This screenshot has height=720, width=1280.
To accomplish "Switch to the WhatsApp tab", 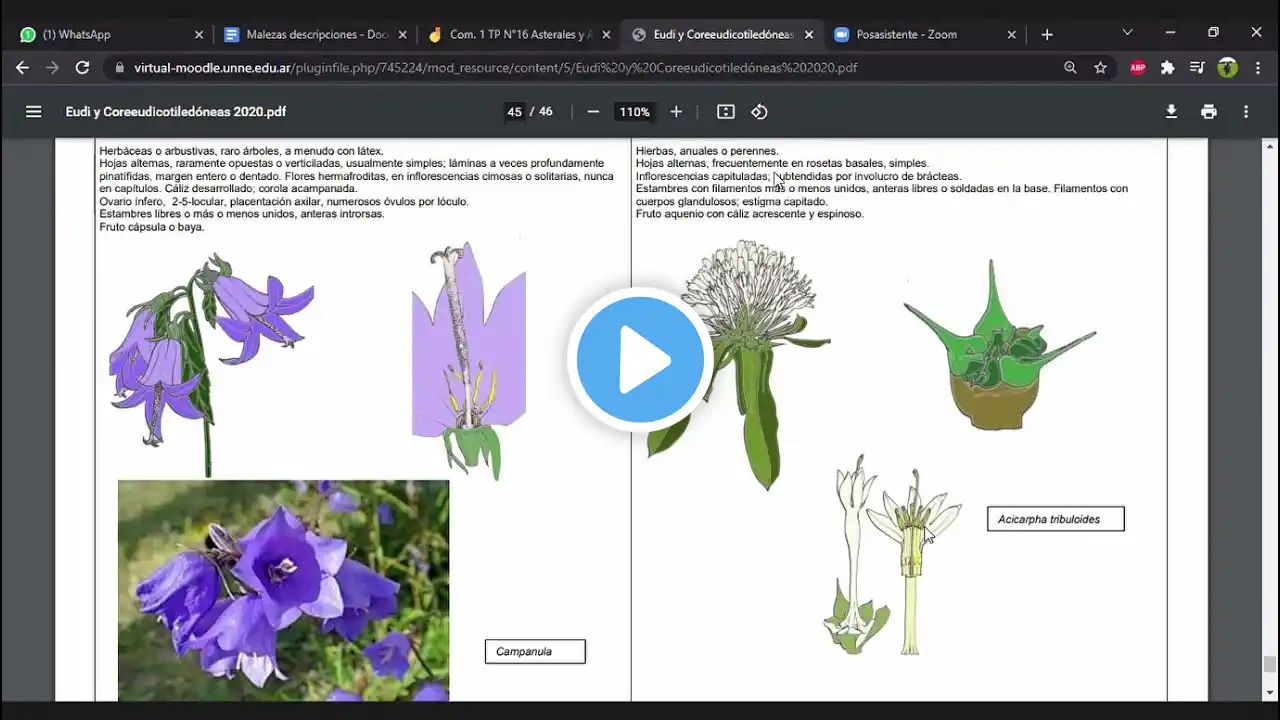I will [x=110, y=34].
